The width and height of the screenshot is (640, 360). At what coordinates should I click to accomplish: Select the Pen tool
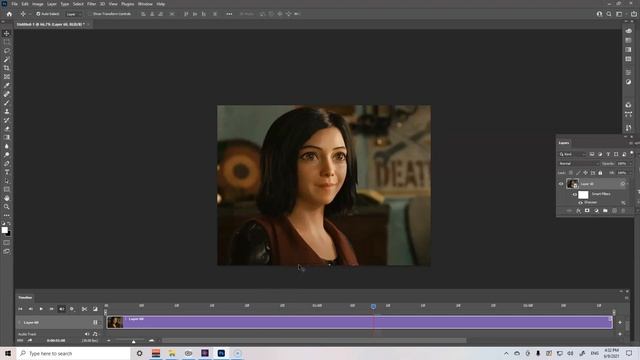click(x=7, y=163)
